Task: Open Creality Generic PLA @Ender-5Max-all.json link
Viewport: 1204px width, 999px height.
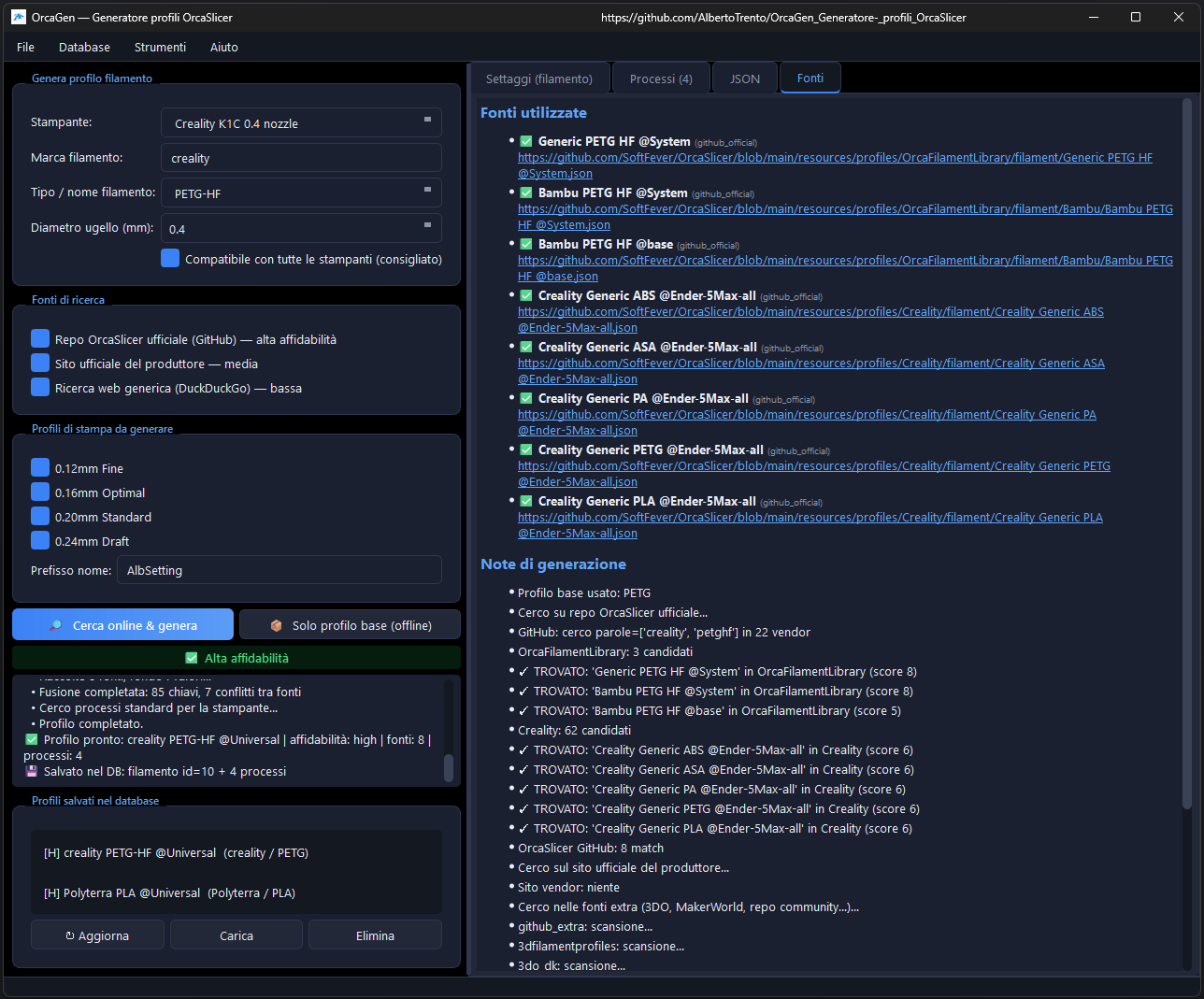Action: pos(810,525)
